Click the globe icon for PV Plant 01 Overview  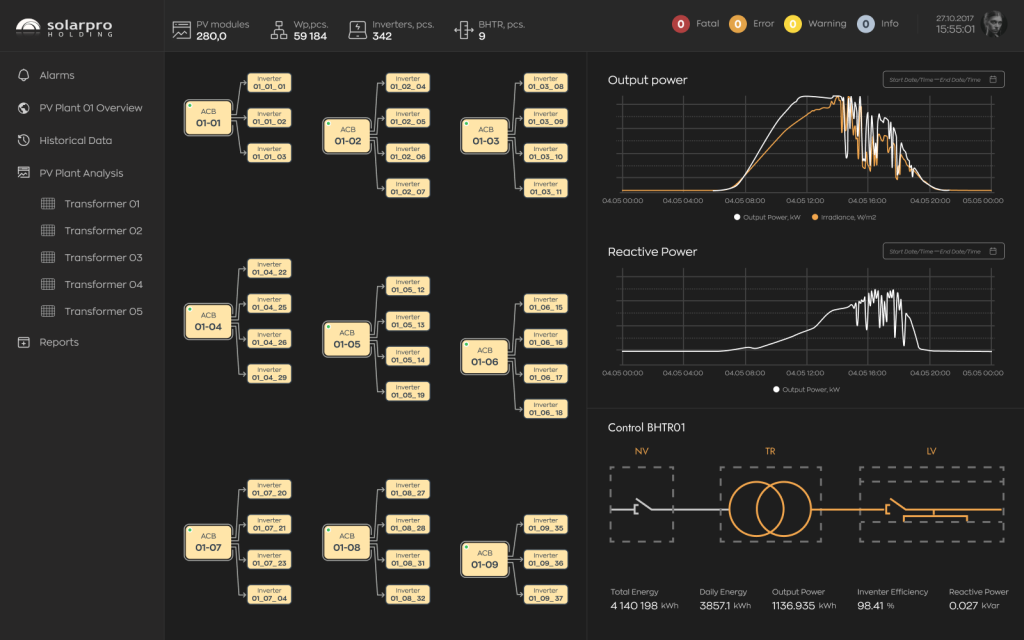24,108
